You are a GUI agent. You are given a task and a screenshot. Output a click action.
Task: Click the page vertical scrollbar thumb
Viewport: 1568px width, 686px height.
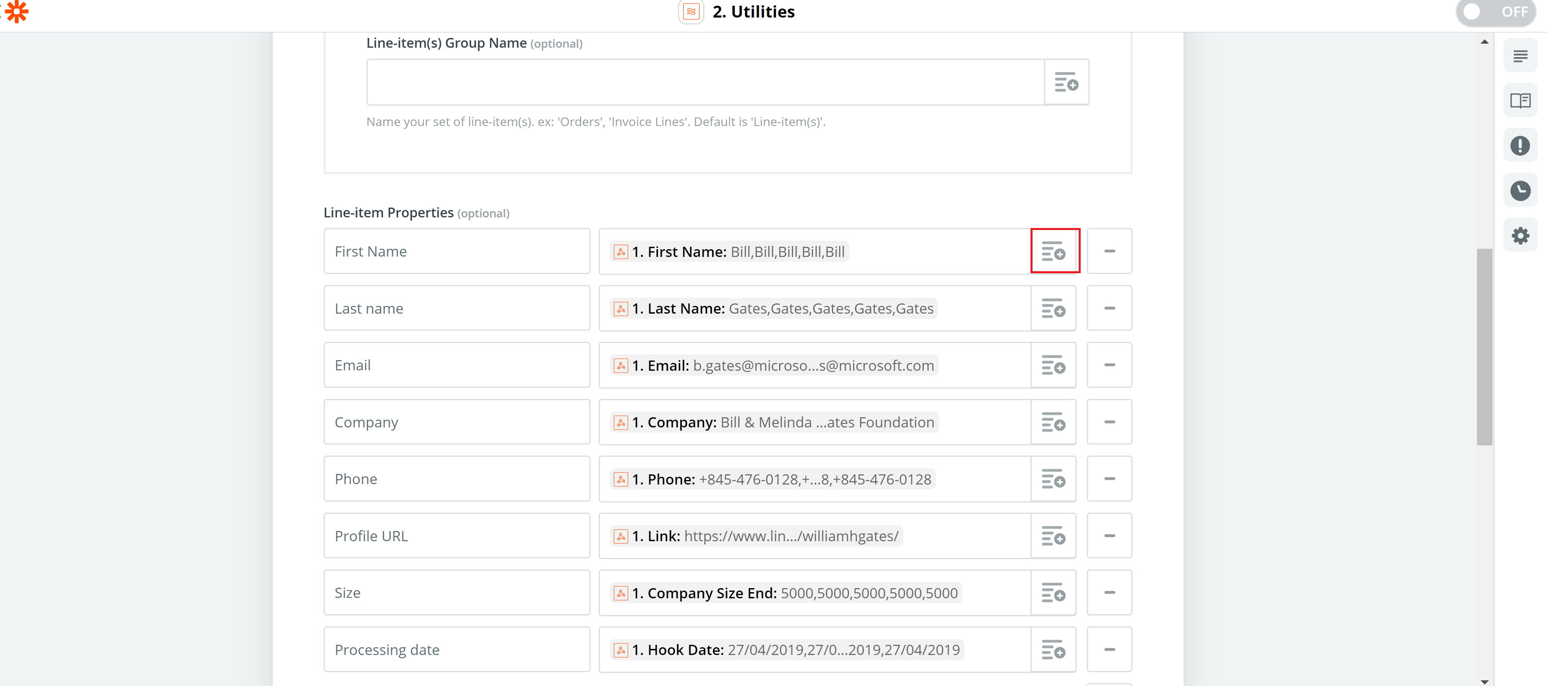[1484, 347]
